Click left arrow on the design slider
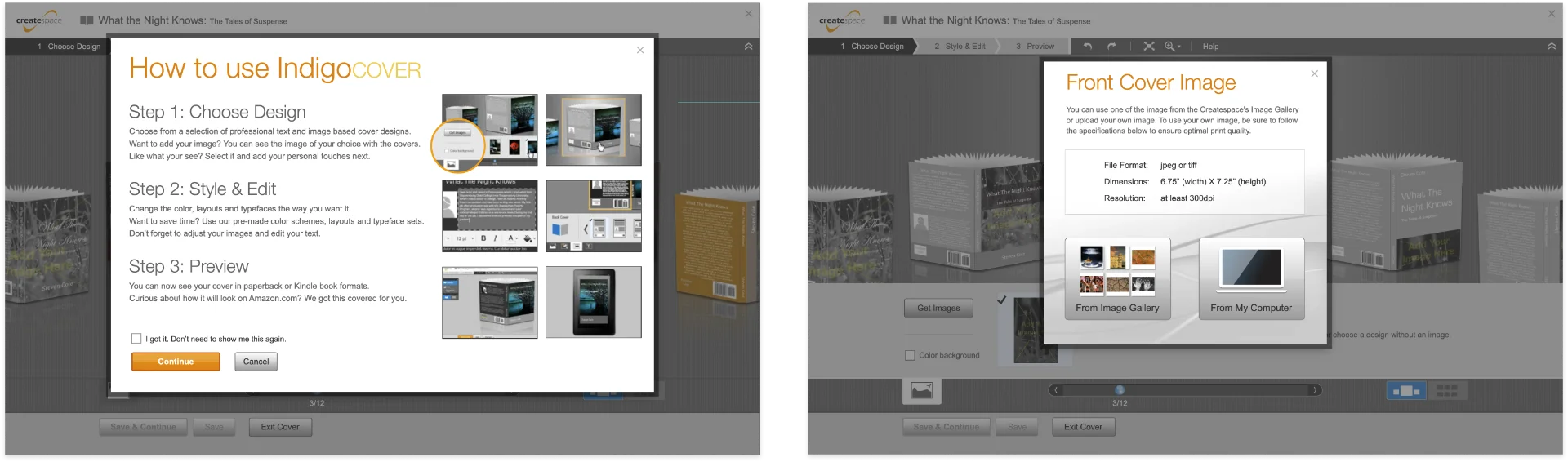The width and height of the screenshot is (1568, 462). (1056, 390)
